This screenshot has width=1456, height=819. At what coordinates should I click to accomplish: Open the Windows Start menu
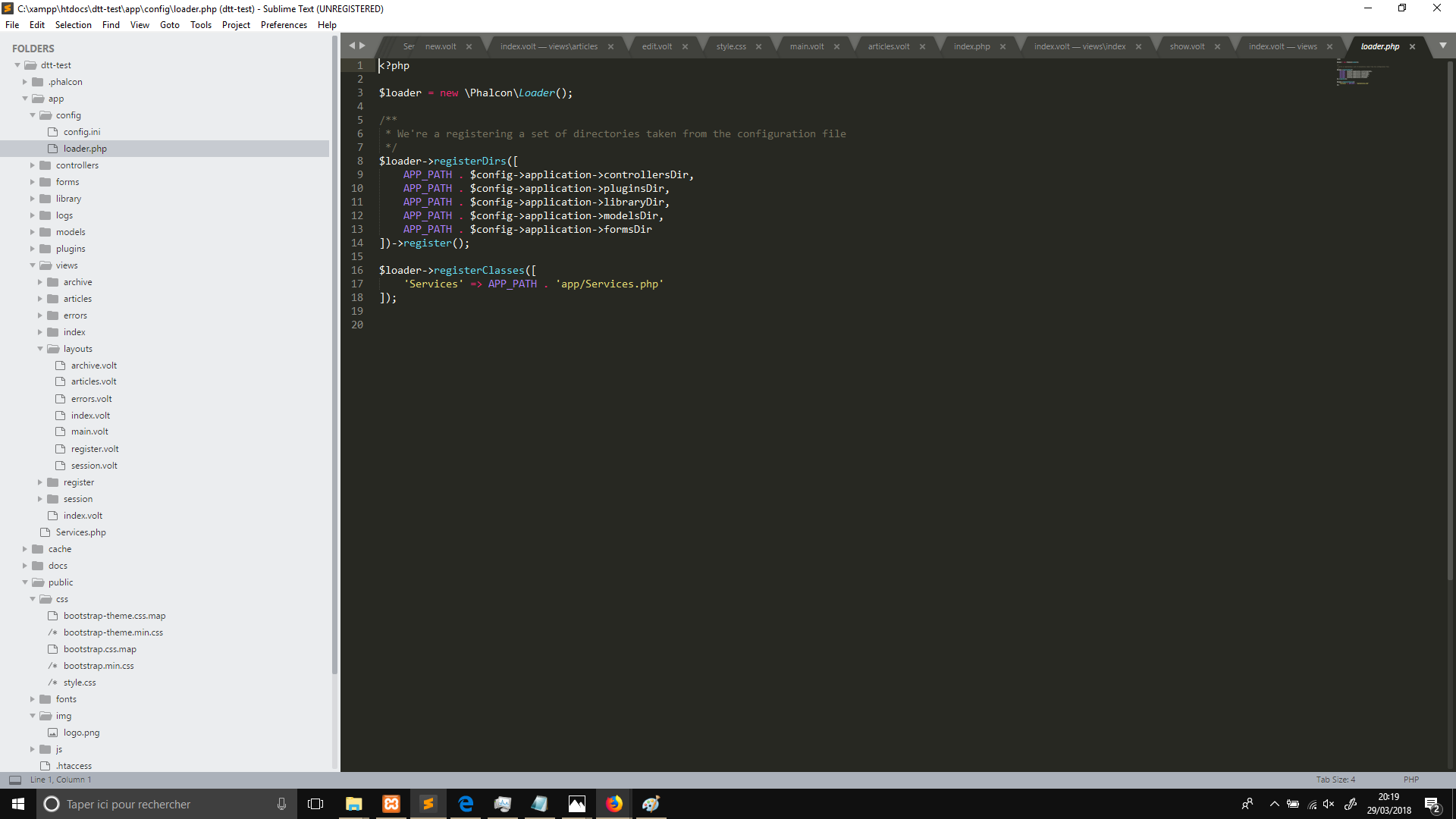tap(18, 804)
